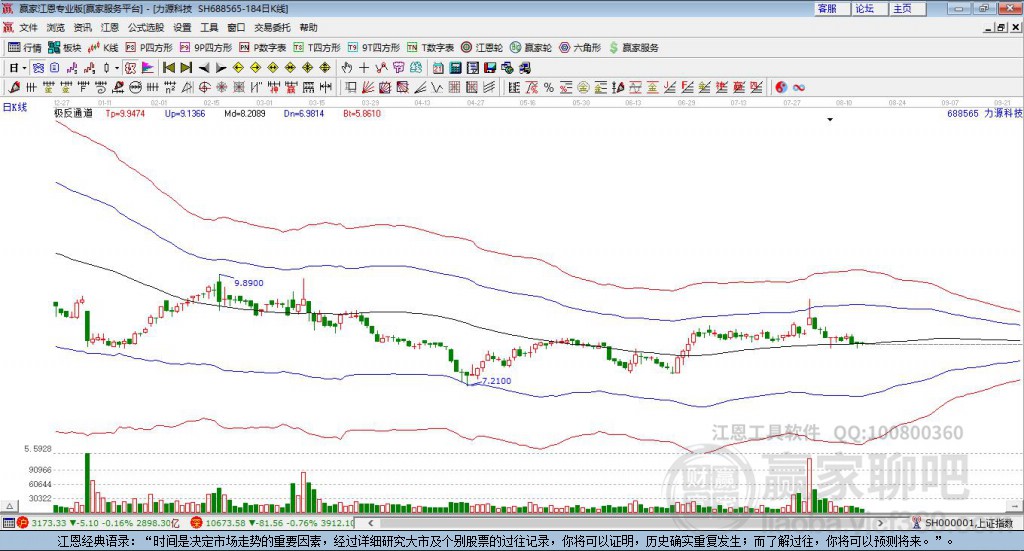Open the 赢家轮 wheel tool
1024x551 pixels.
pyautogui.click(x=531, y=48)
